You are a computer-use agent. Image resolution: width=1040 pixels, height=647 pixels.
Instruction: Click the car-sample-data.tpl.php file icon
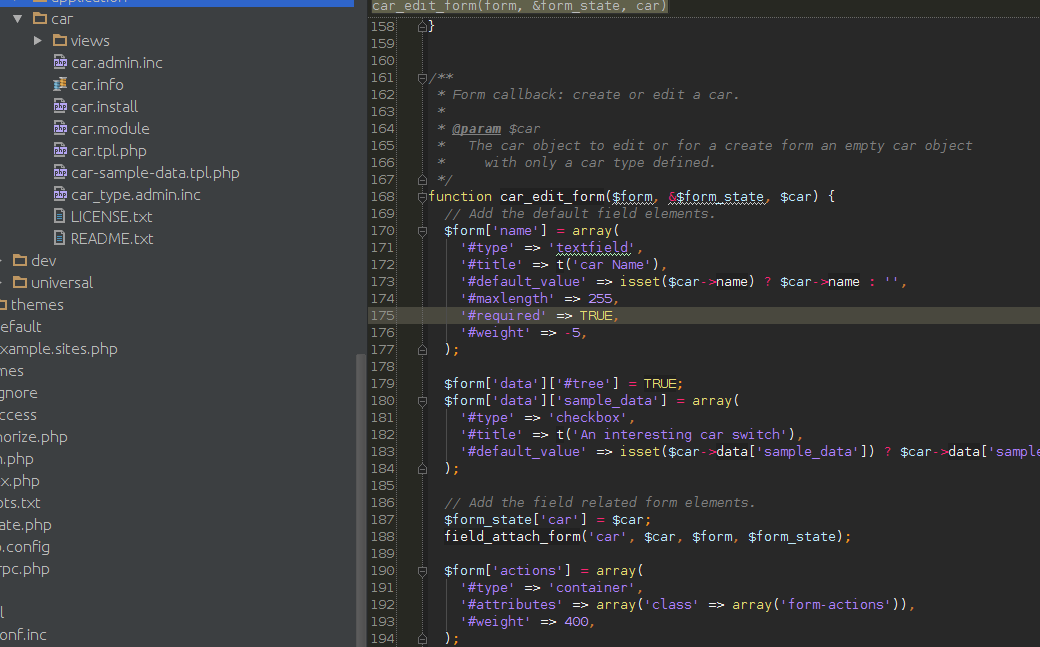click(x=60, y=173)
